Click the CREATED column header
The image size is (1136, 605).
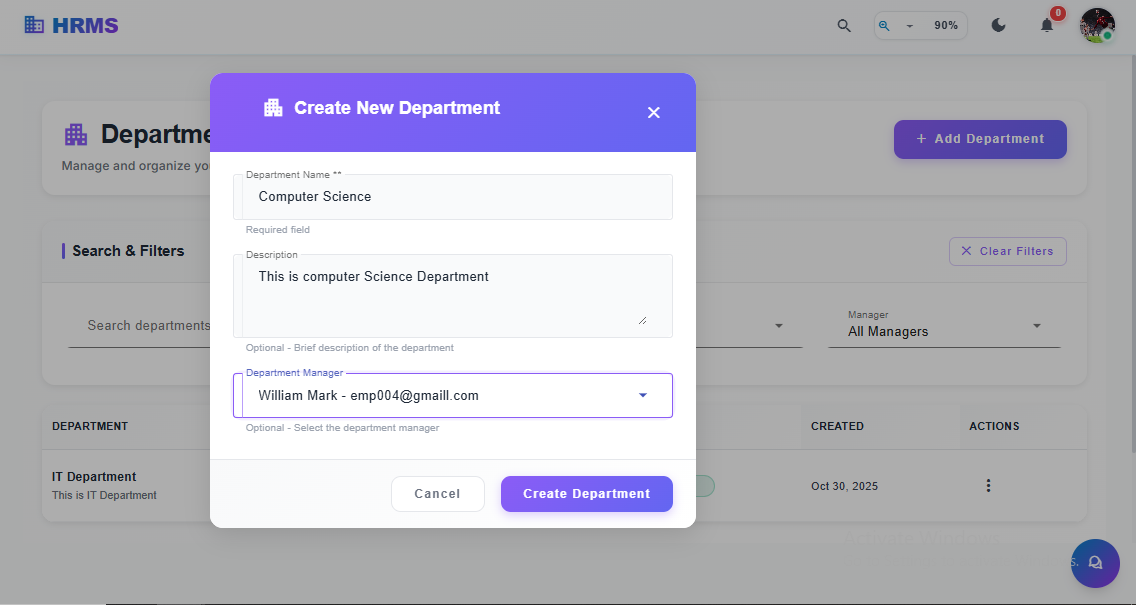[838, 426]
